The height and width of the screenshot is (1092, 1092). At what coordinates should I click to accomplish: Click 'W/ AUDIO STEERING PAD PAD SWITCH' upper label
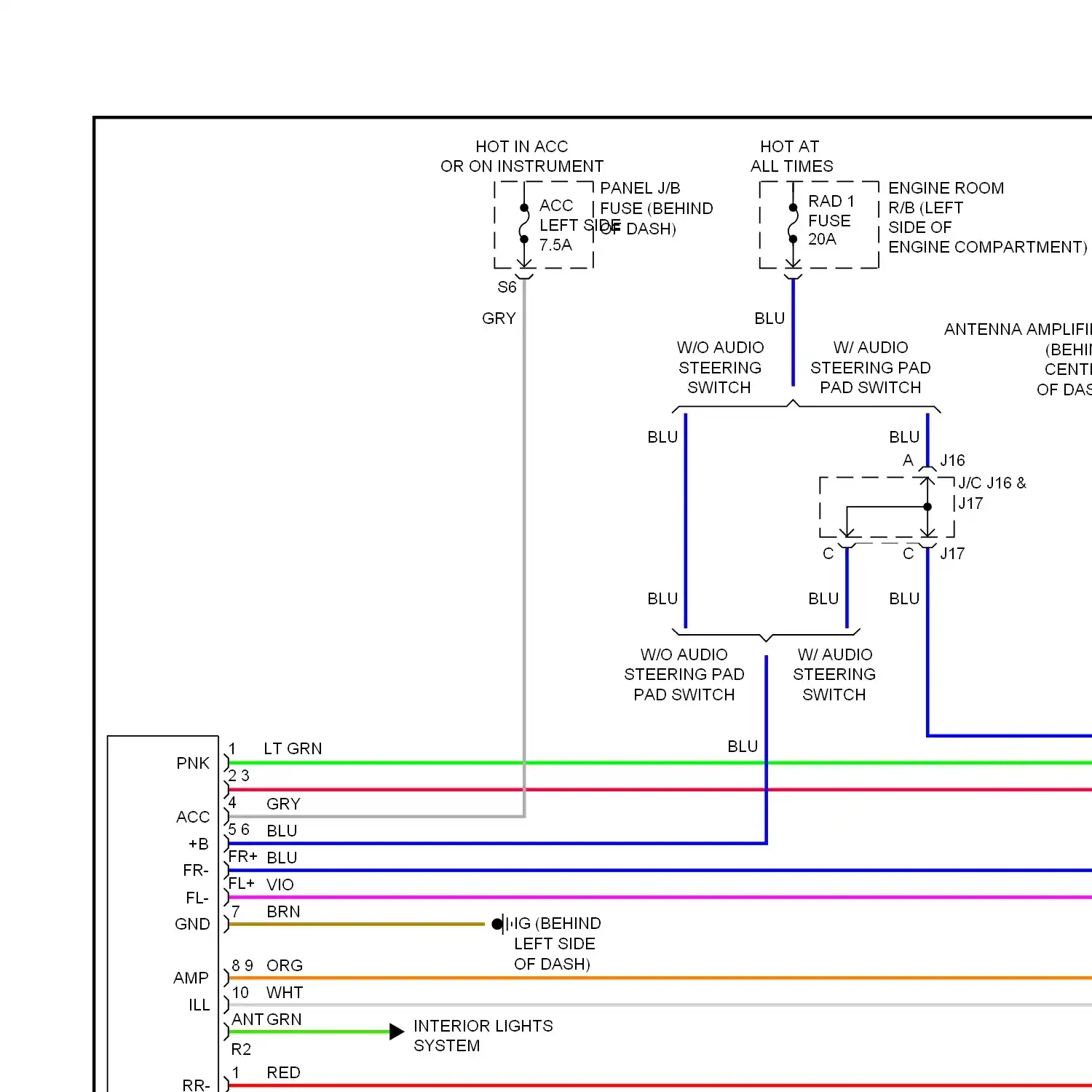tap(871, 368)
